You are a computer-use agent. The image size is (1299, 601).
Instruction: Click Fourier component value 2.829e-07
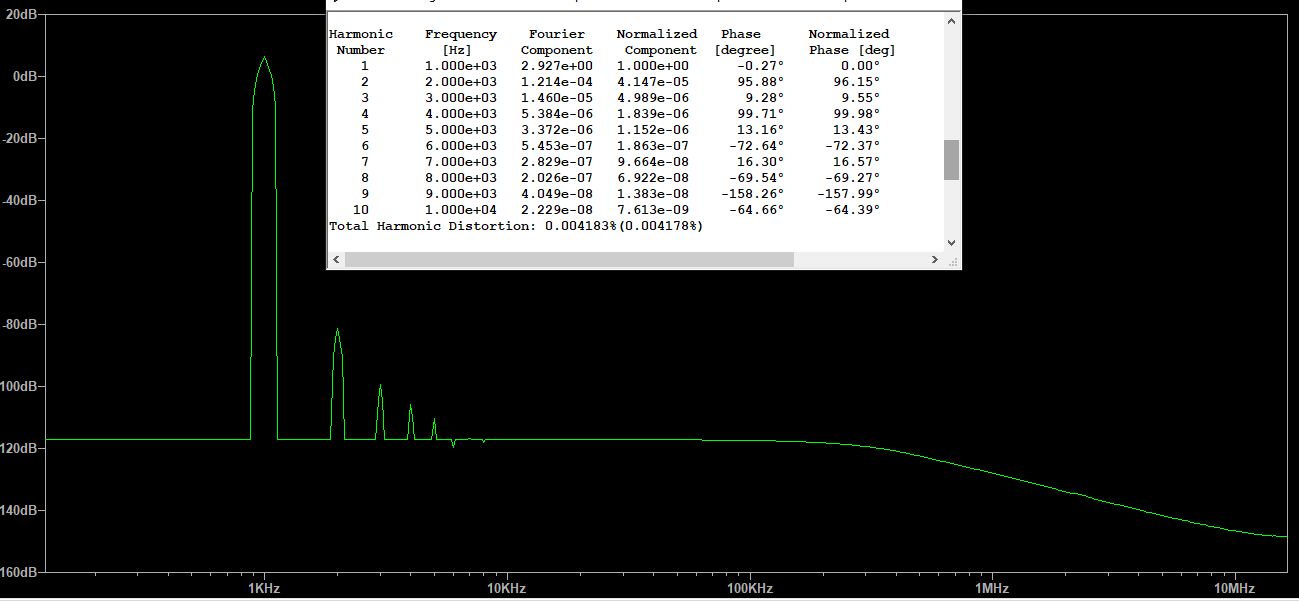[x=557, y=162]
